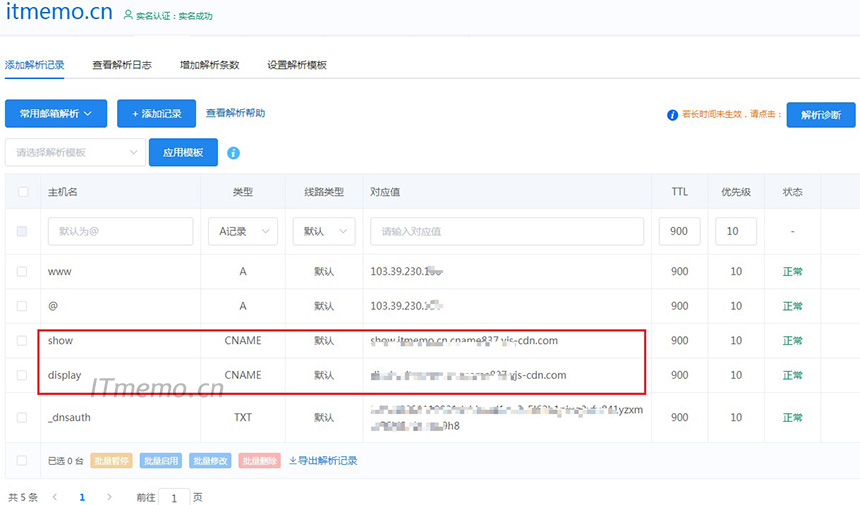The width and height of the screenshot is (860, 505).
Task: Click the priority input showing 10
Action: (736, 231)
